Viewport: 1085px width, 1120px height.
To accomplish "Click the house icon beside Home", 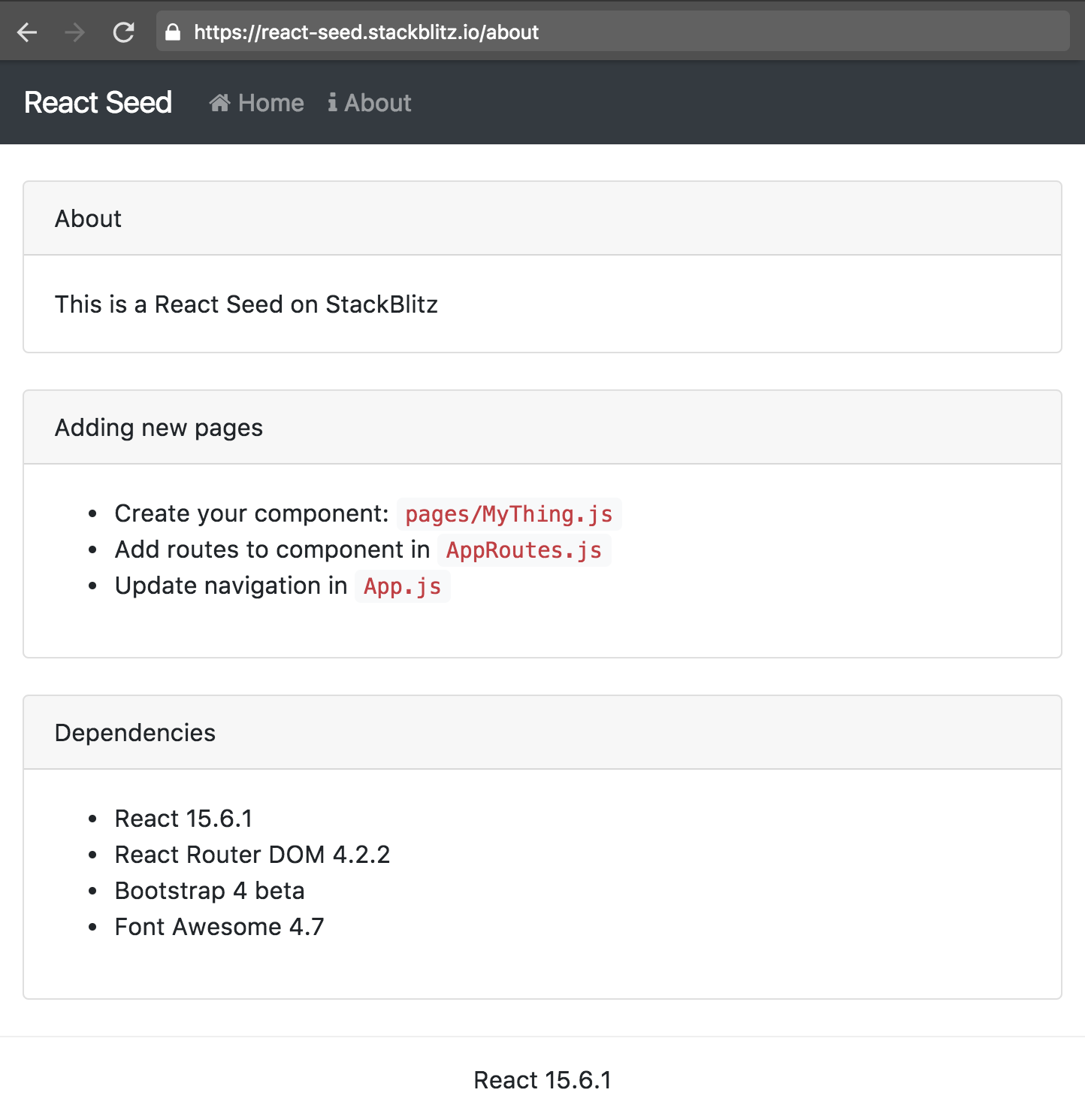I will (x=219, y=103).
